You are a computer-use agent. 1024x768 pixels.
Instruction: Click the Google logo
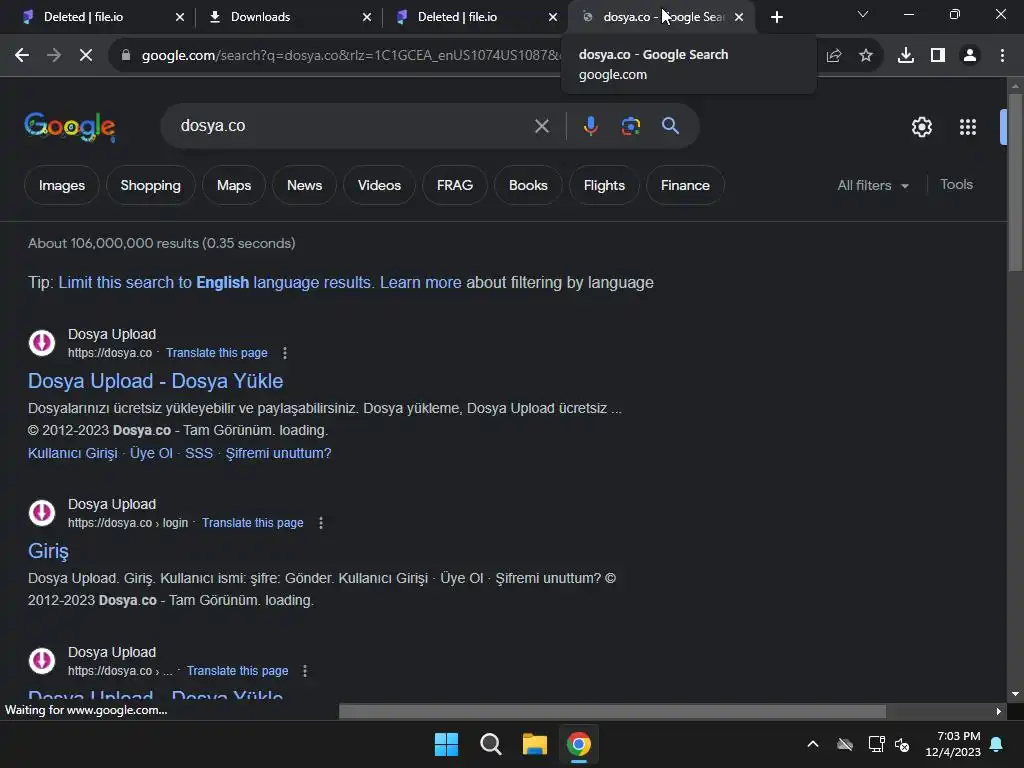click(70, 126)
